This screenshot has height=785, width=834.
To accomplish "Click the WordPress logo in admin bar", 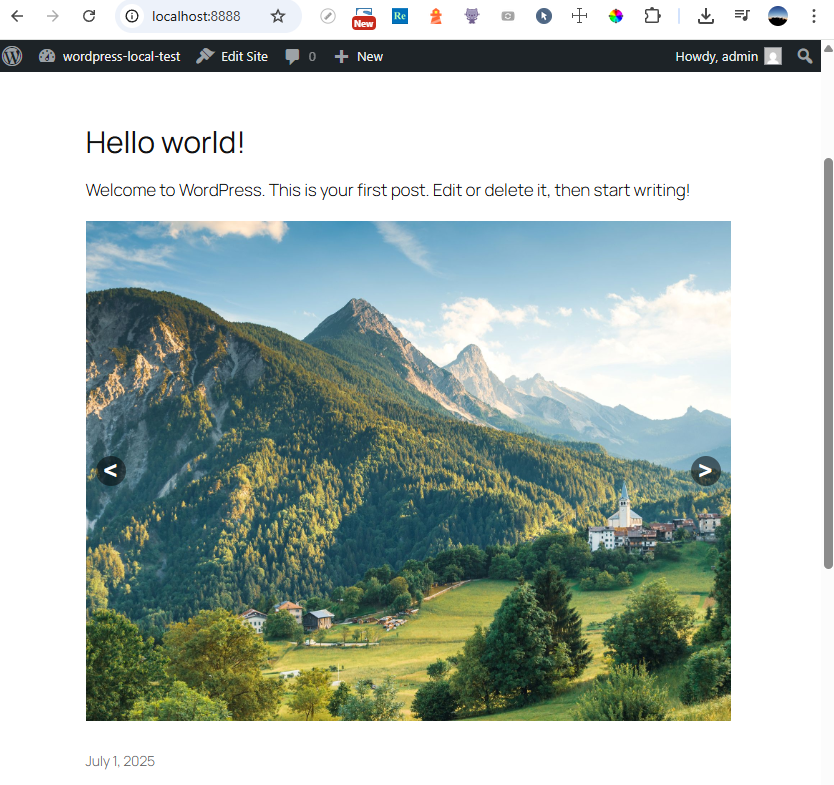I will [x=12, y=56].
